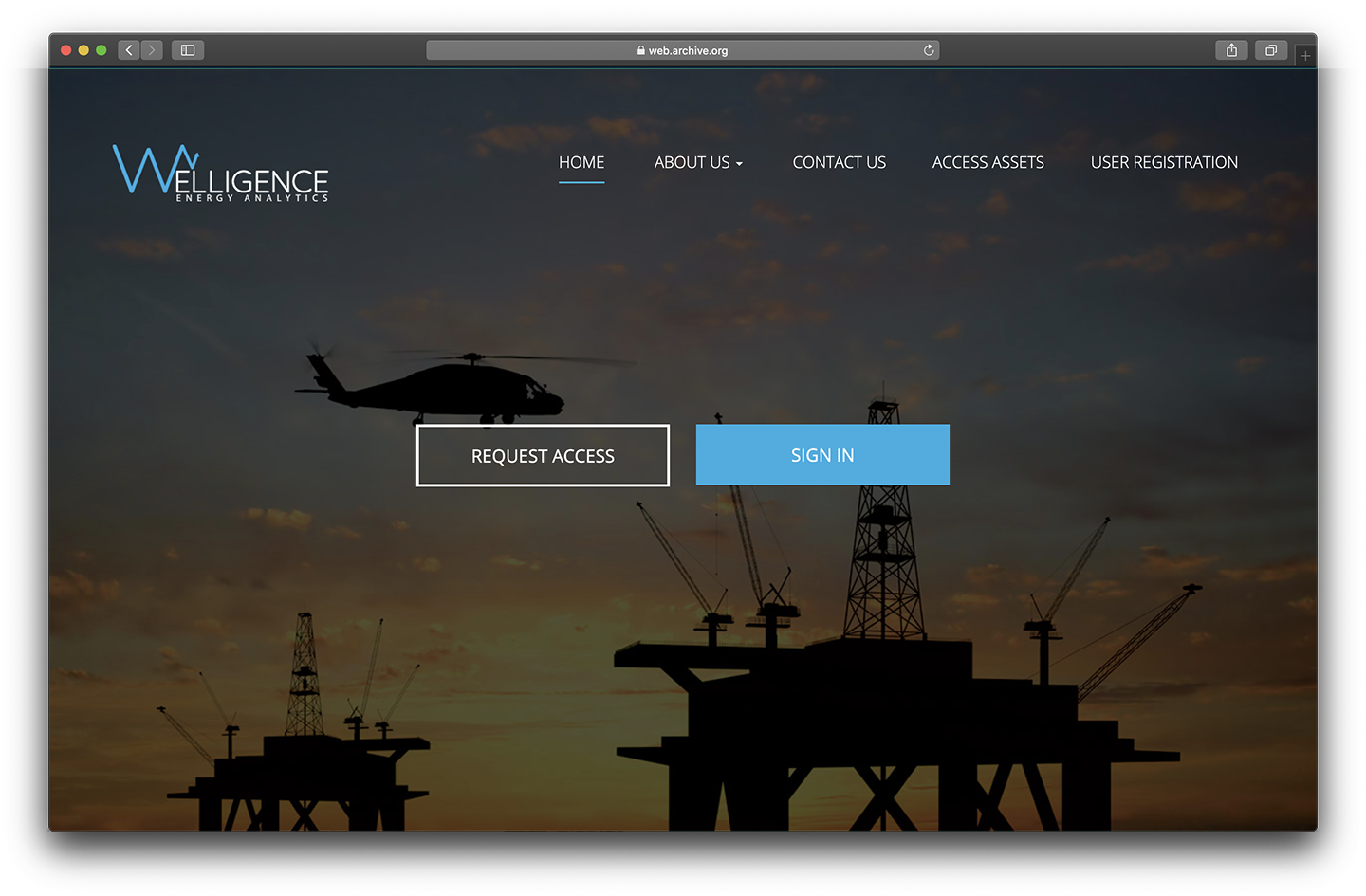Open the CONTACT US page
The image size is (1366, 896).
point(840,162)
